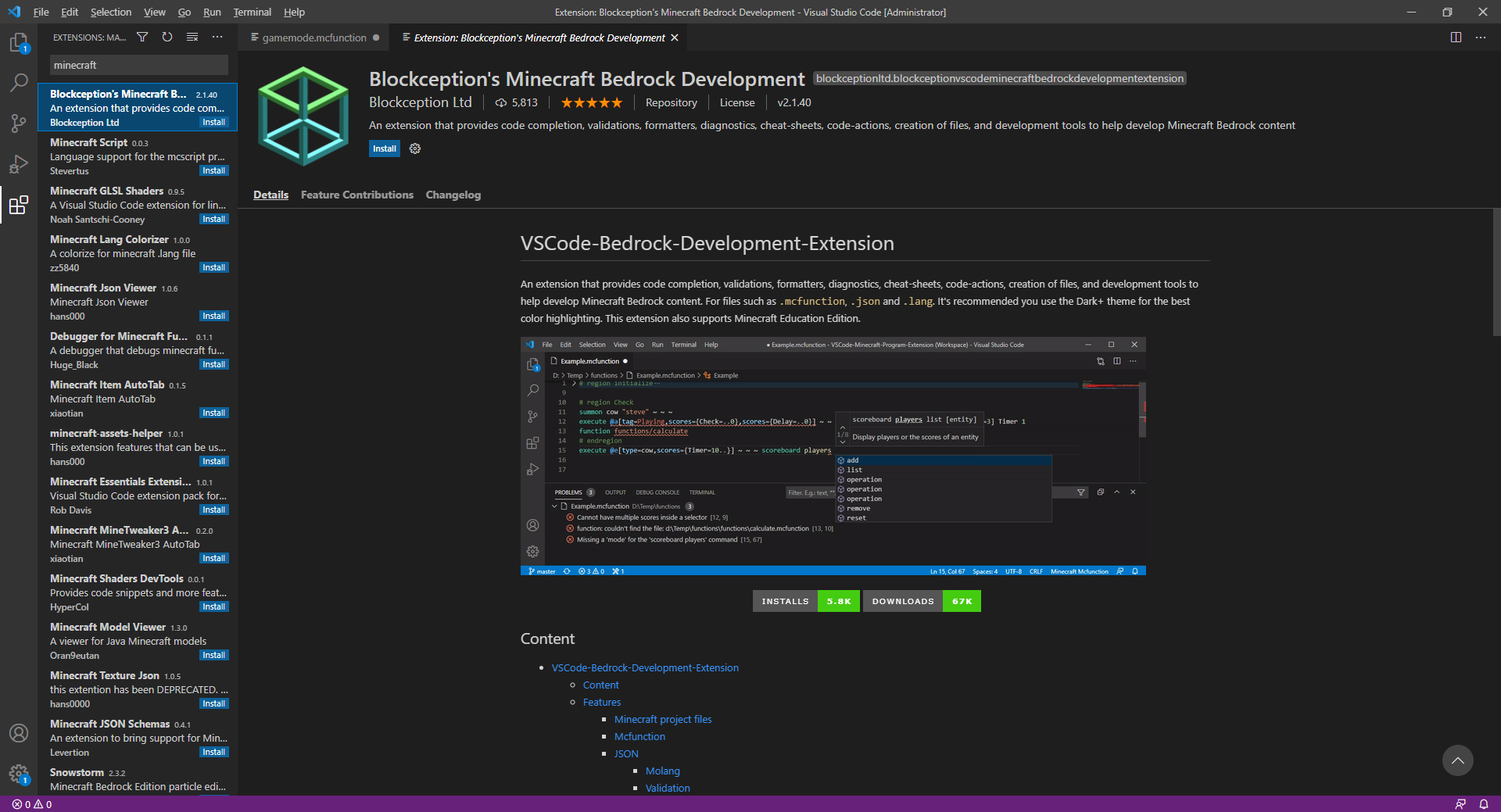Follow the Molang contents link

pyautogui.click(x=663, y=771)
